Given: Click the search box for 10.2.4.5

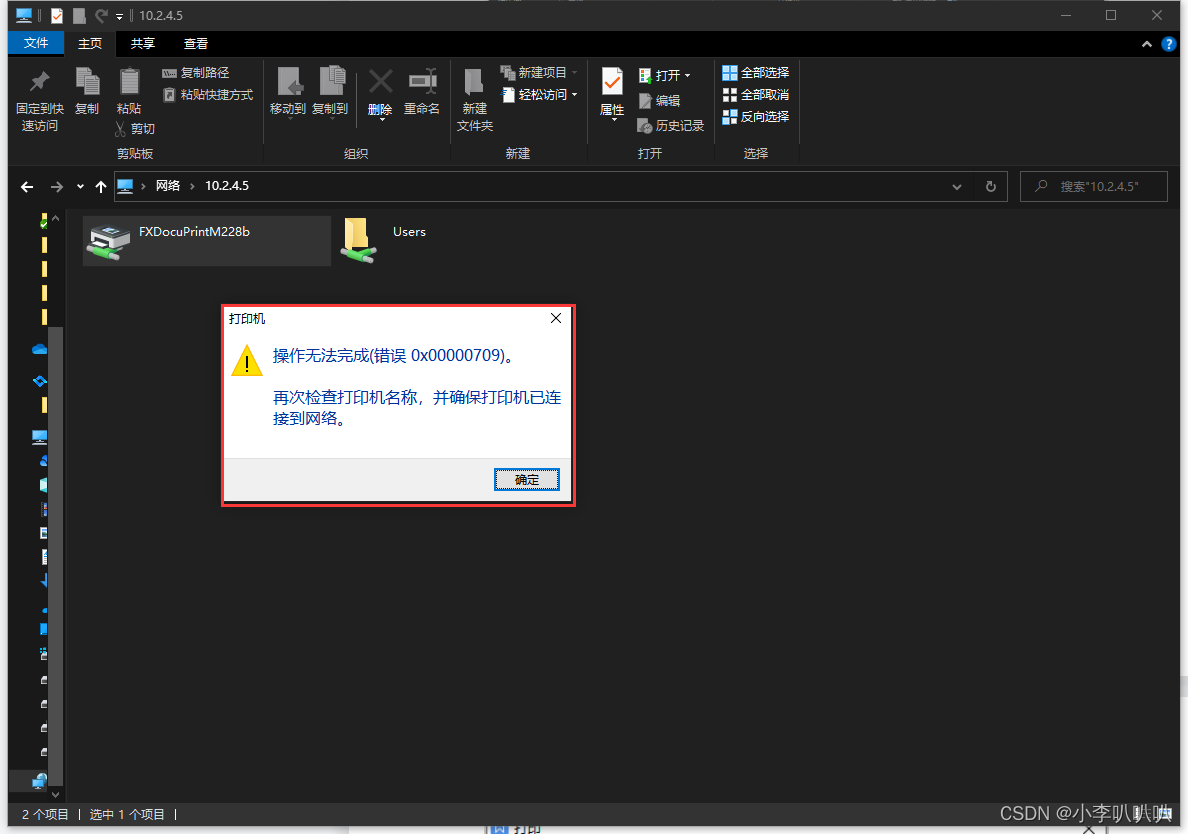Looking at the screenshot, I should pyautogui.click(x=1093, y=187).
